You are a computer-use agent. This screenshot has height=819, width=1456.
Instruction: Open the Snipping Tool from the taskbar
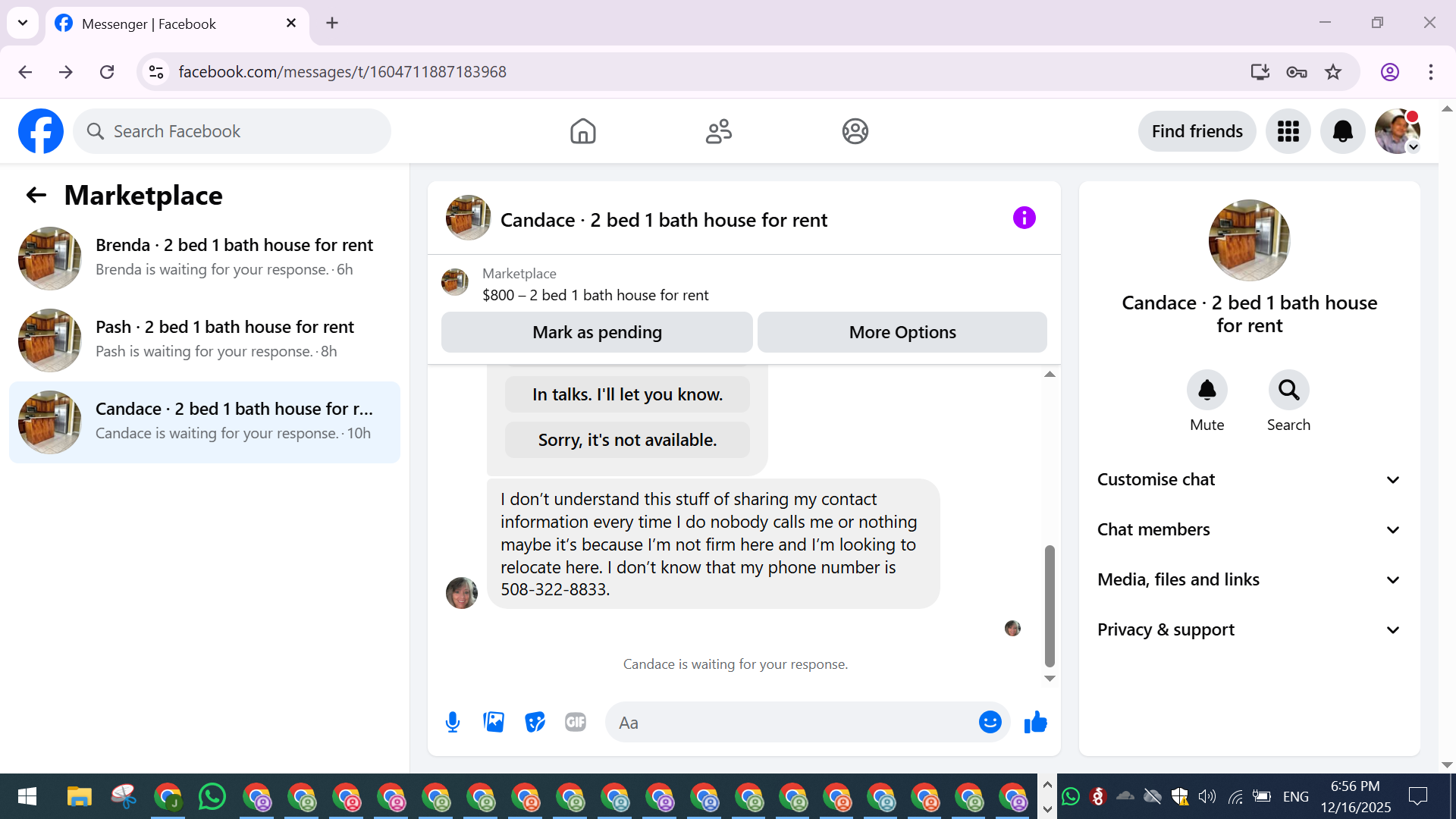tap(123, 797)
